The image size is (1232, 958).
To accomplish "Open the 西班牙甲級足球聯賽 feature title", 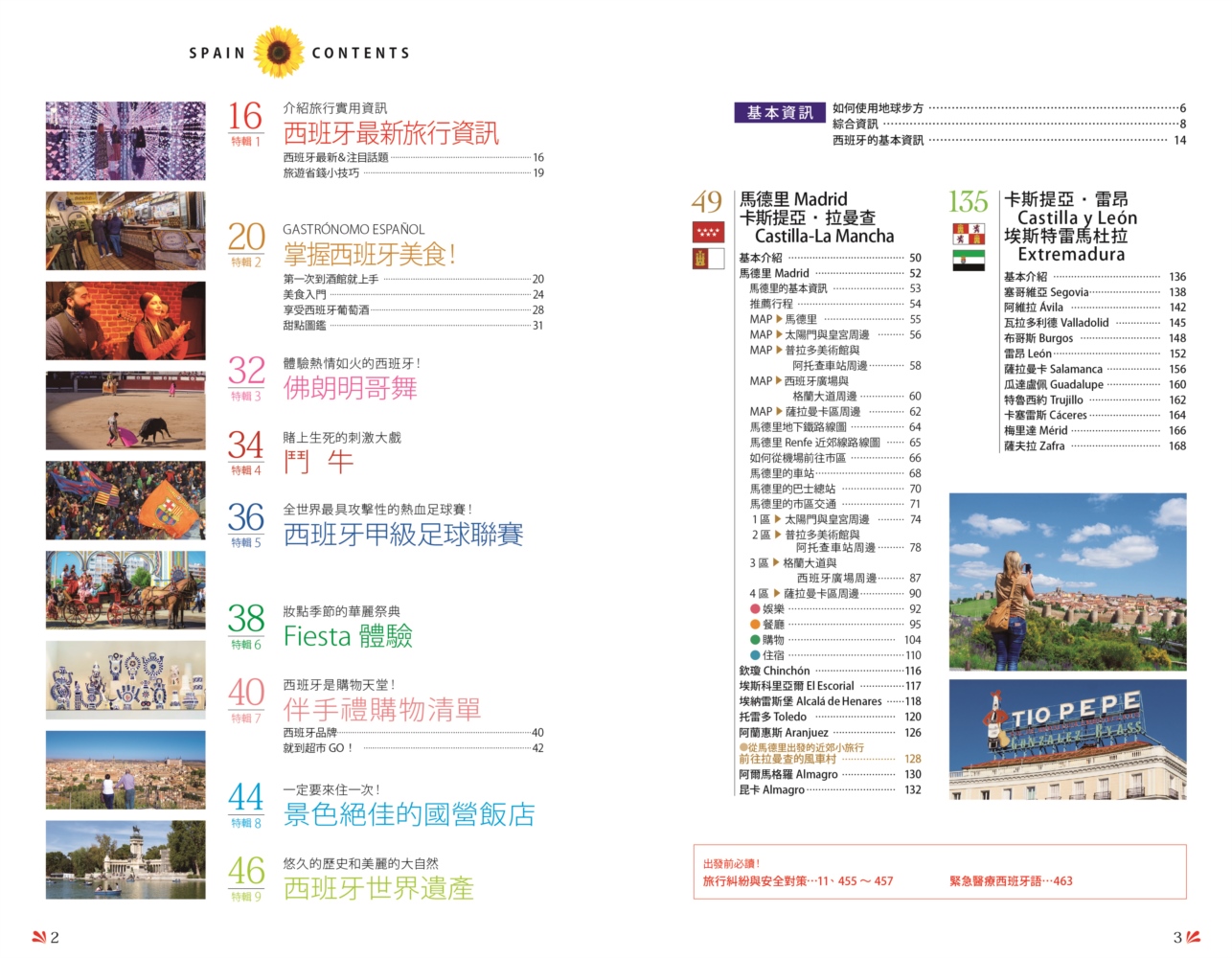I will (403, 535).
